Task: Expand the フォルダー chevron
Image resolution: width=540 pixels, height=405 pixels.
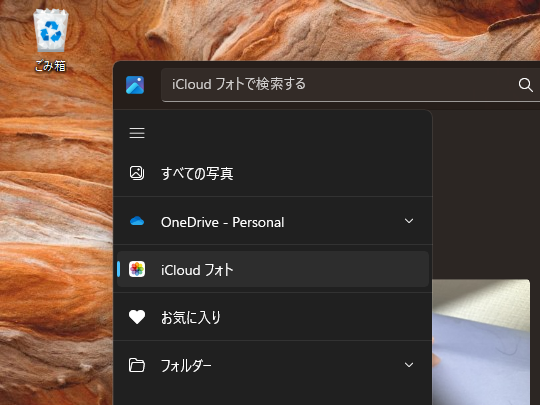Action: tap(409, 365)
